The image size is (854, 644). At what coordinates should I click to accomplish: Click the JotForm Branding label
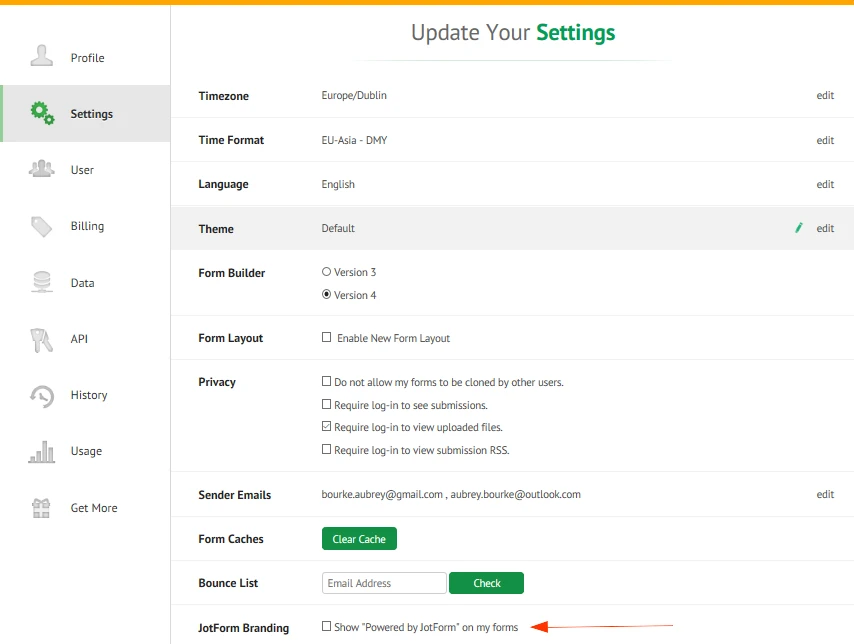point(243,628)
